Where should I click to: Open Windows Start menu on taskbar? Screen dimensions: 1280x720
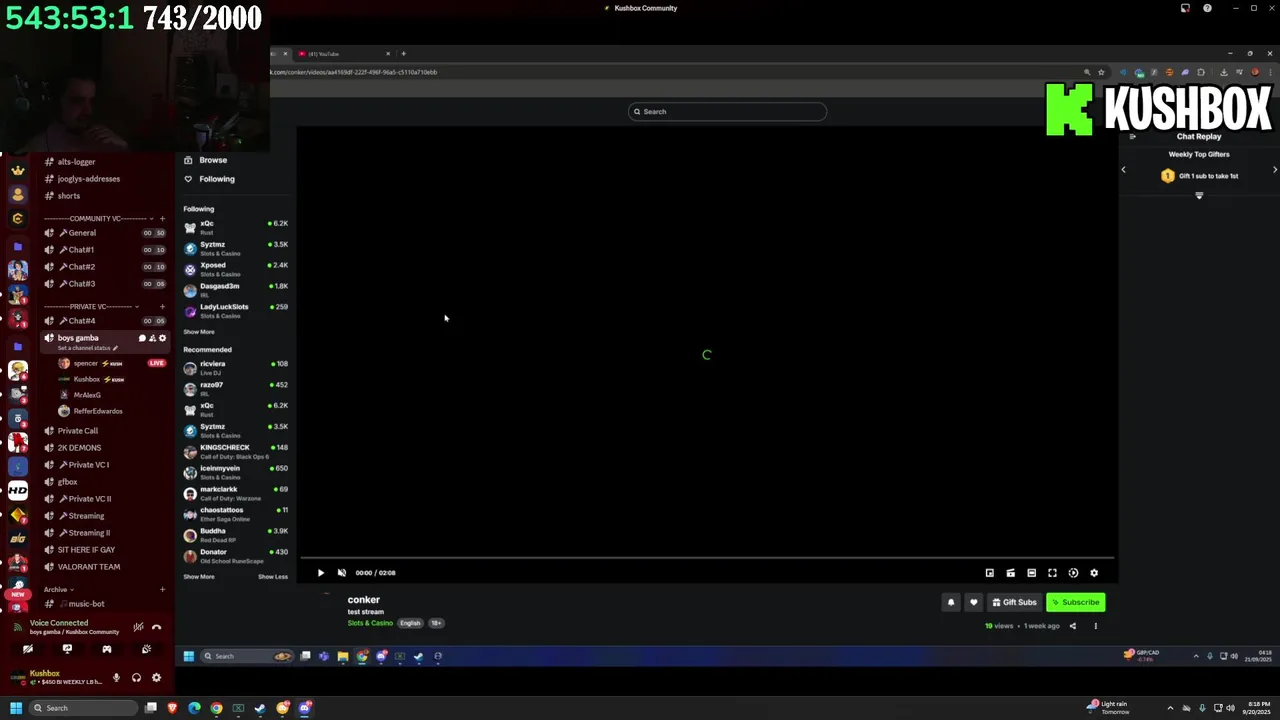coord(16,708)
